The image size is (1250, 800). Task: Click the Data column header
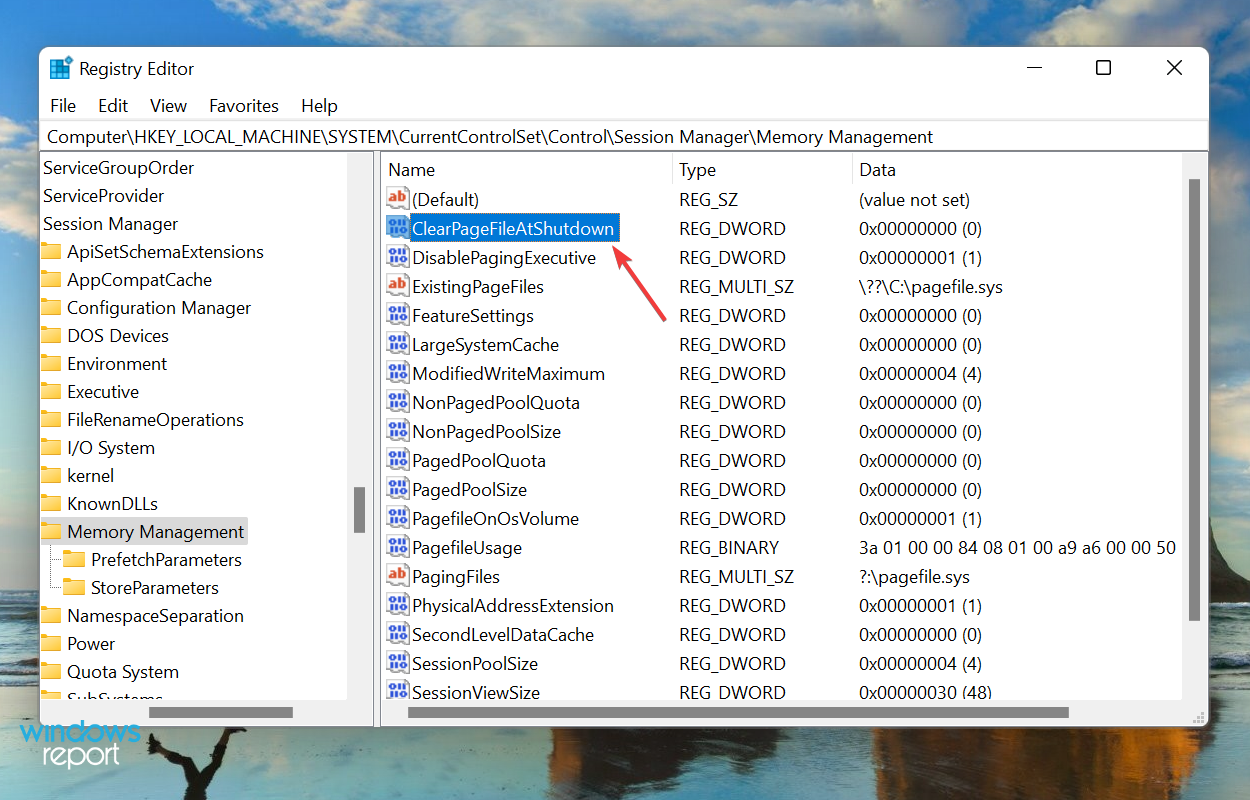point(877,169)
